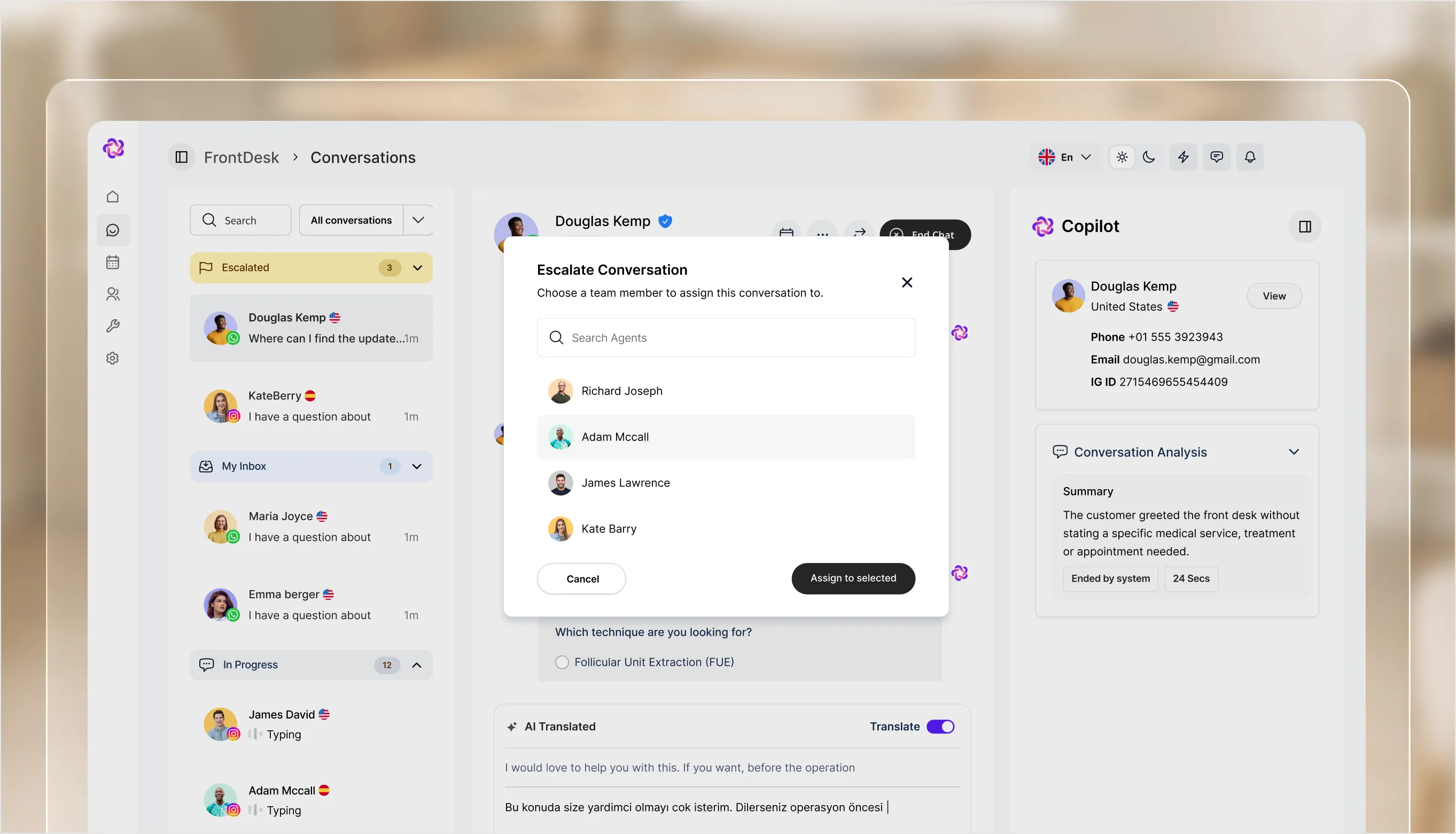Open Adam Mccall typing conversation in list
Screen dimensions: 1456x834
[x=311, y=800]
